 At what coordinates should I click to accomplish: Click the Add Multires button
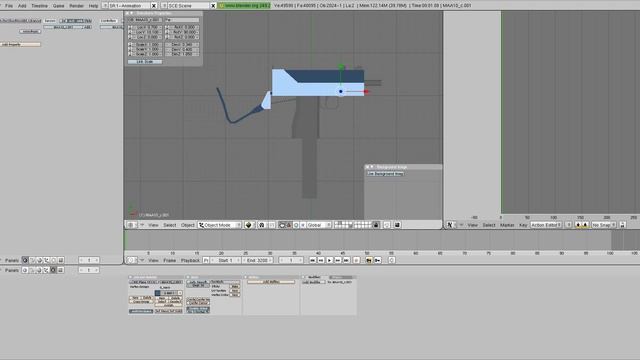click(271, 282)
